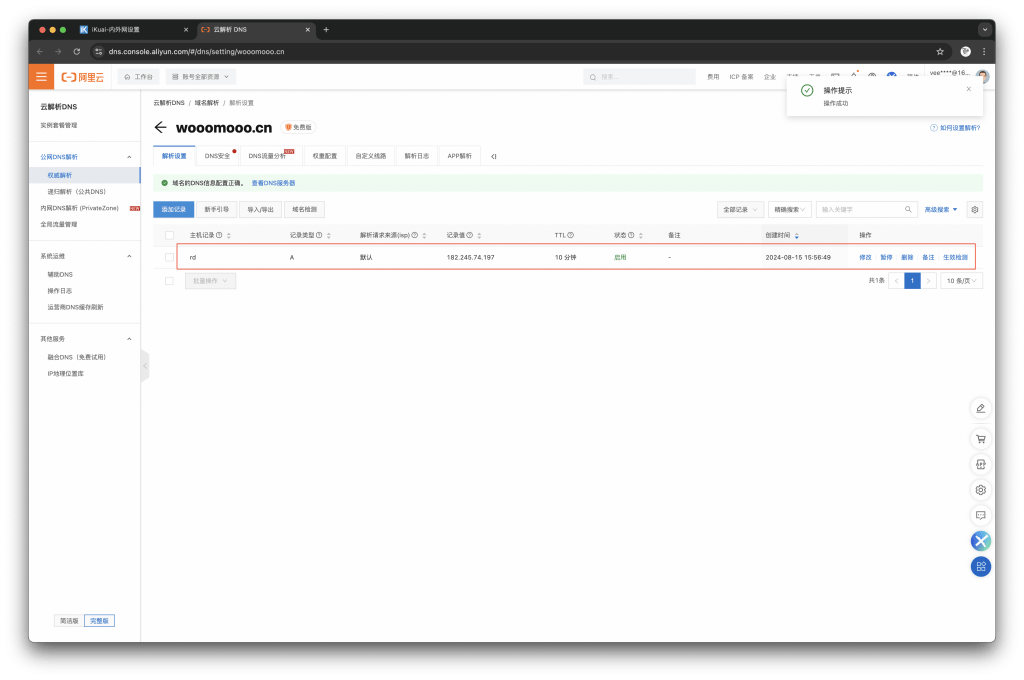Sort by 创建时间 column arrow
This screenshot has height=680, width=1024.
(797, 235)
